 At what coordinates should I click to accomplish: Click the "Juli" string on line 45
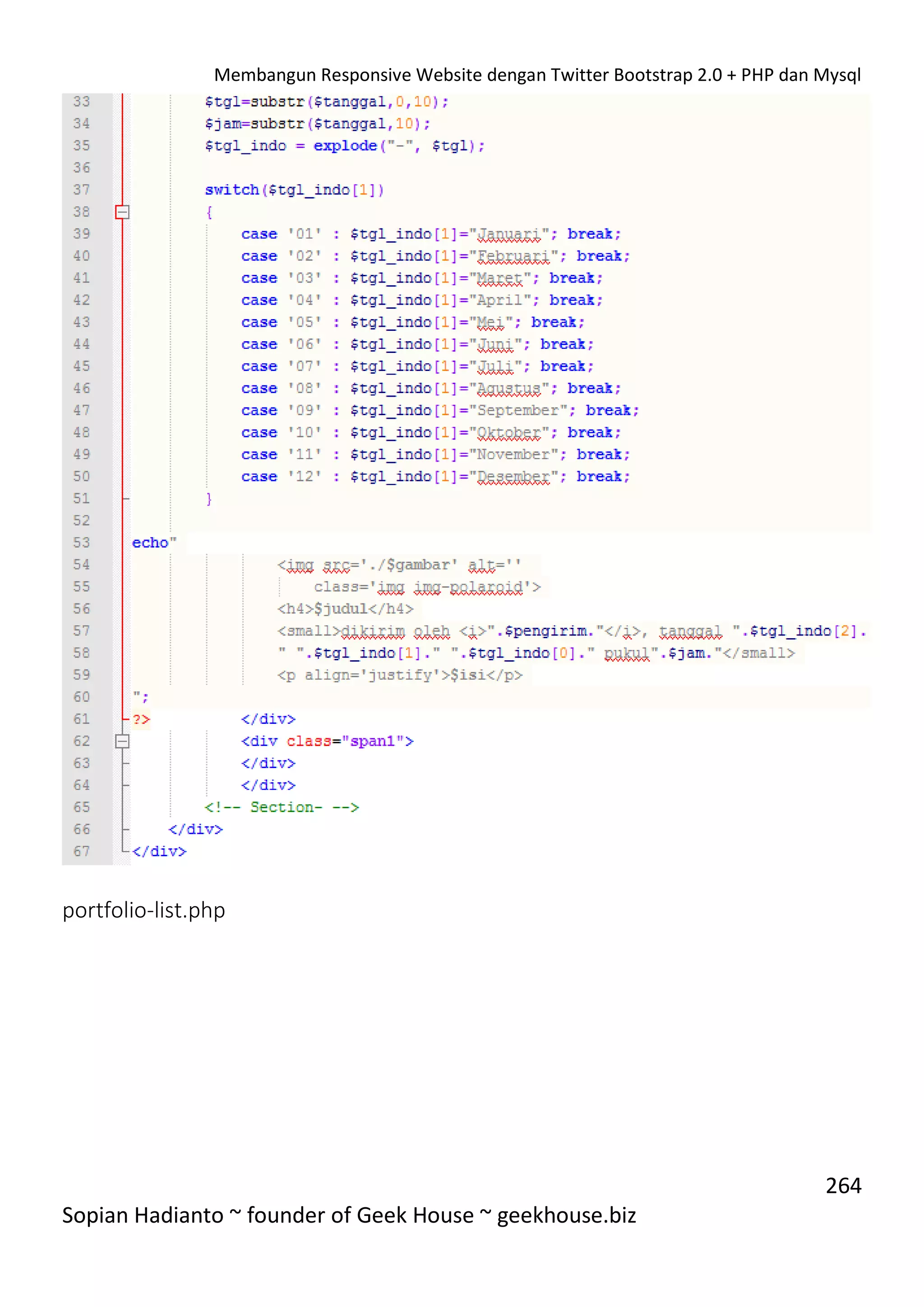[x=495, y=366]
